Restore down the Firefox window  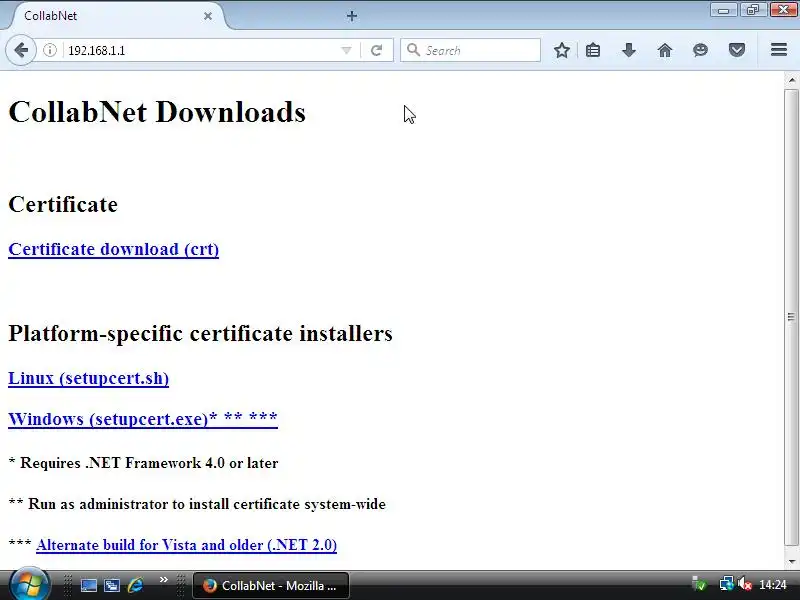click(753, 10)
